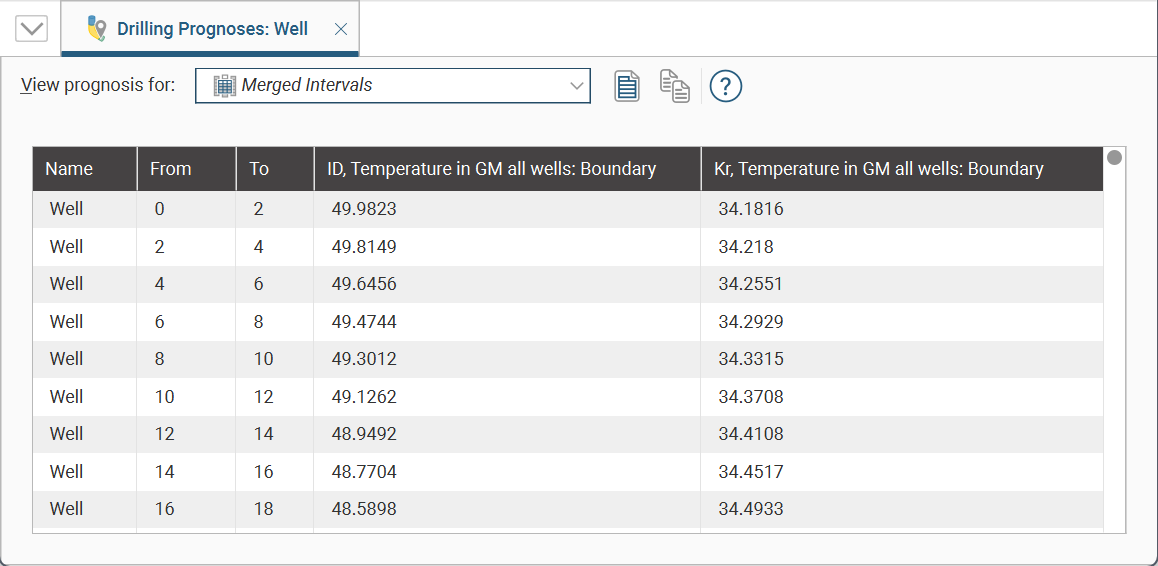Expand the tab list chevron button
The width and height of the screenshot is (1158, 566).
(x=32, y=28)
